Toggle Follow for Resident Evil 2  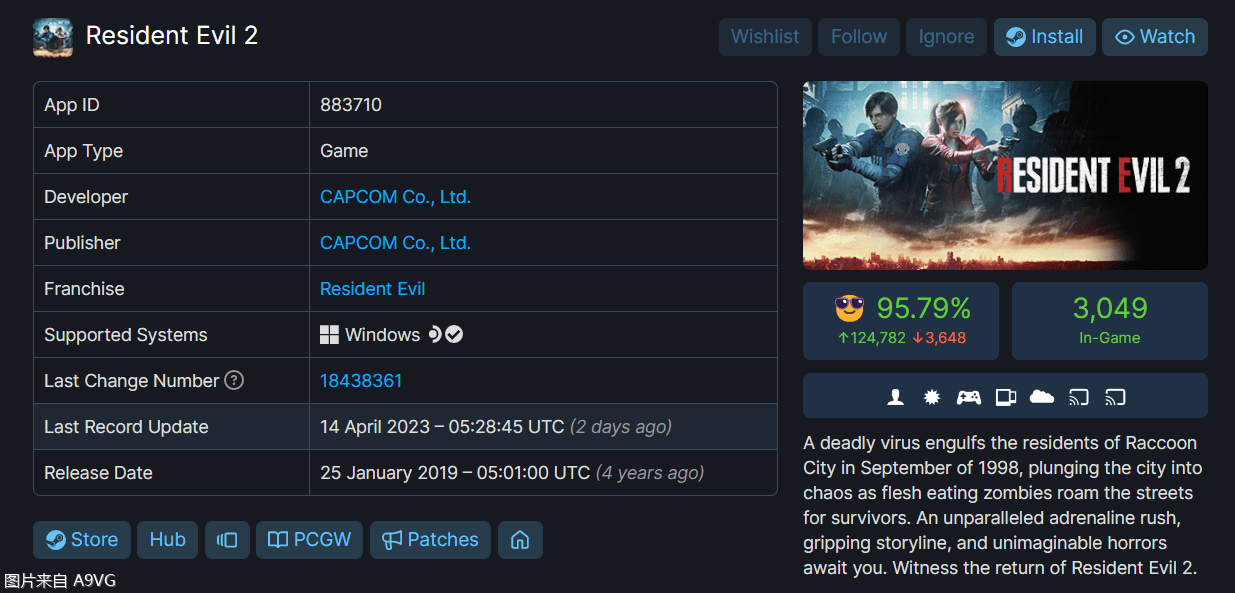click(x=859, y=37)
